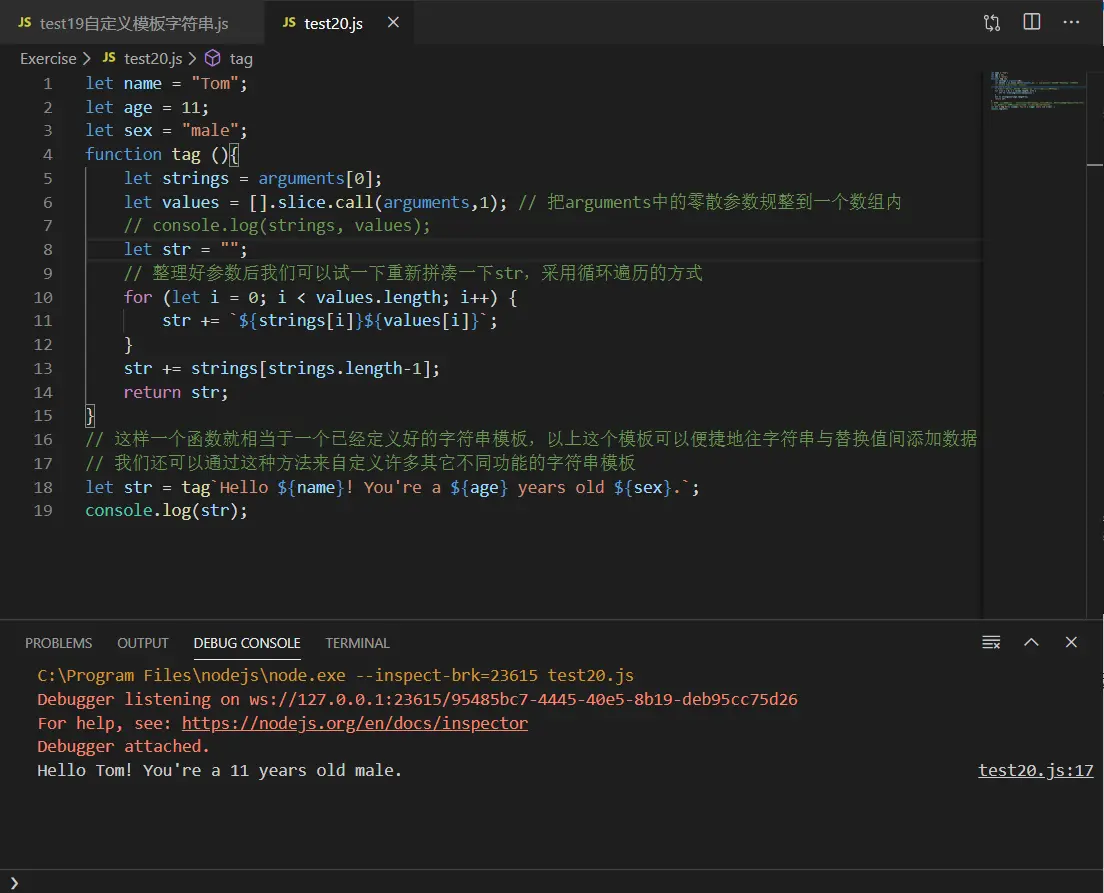Image resolution: width=1104 pixels, height=893 pixels.
Task: Split the editor to the right
Action: pos(1031,22)
